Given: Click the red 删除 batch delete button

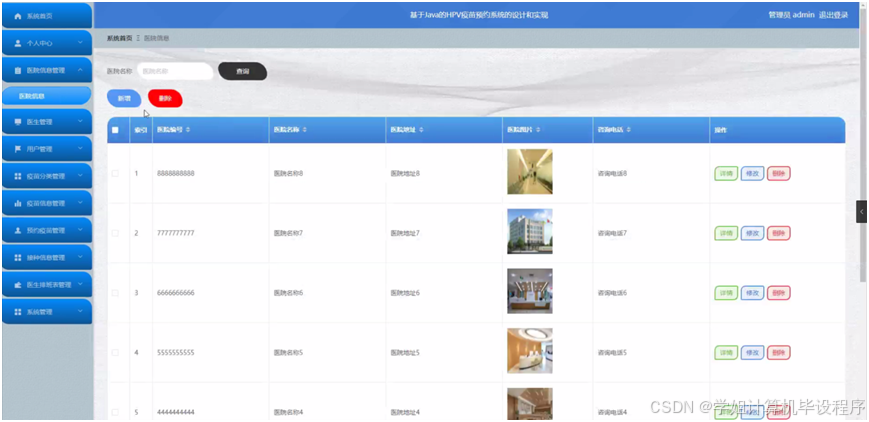Looking at the screenshot, I should point(165,98).
